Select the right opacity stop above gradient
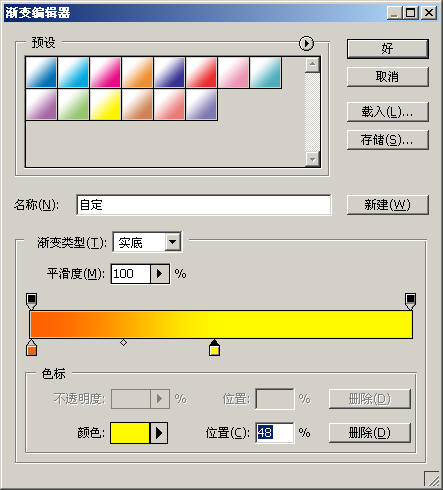 tap(410, 301)
